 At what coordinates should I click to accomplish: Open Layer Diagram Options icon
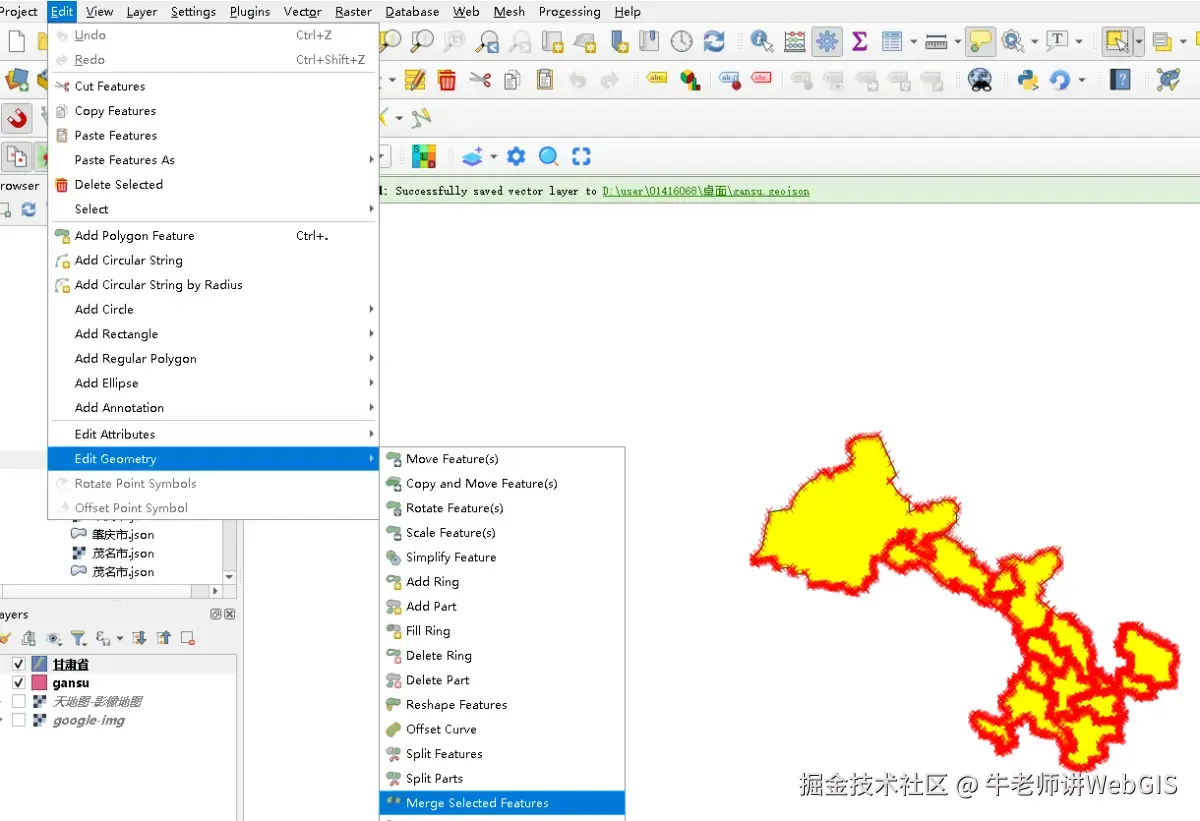point(690,80)
